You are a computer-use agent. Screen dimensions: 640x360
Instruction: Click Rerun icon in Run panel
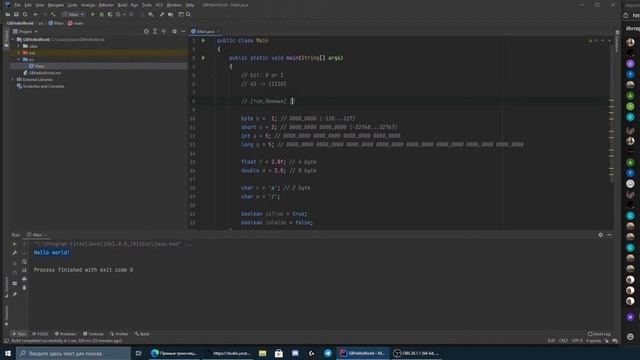tap(15, 244)
